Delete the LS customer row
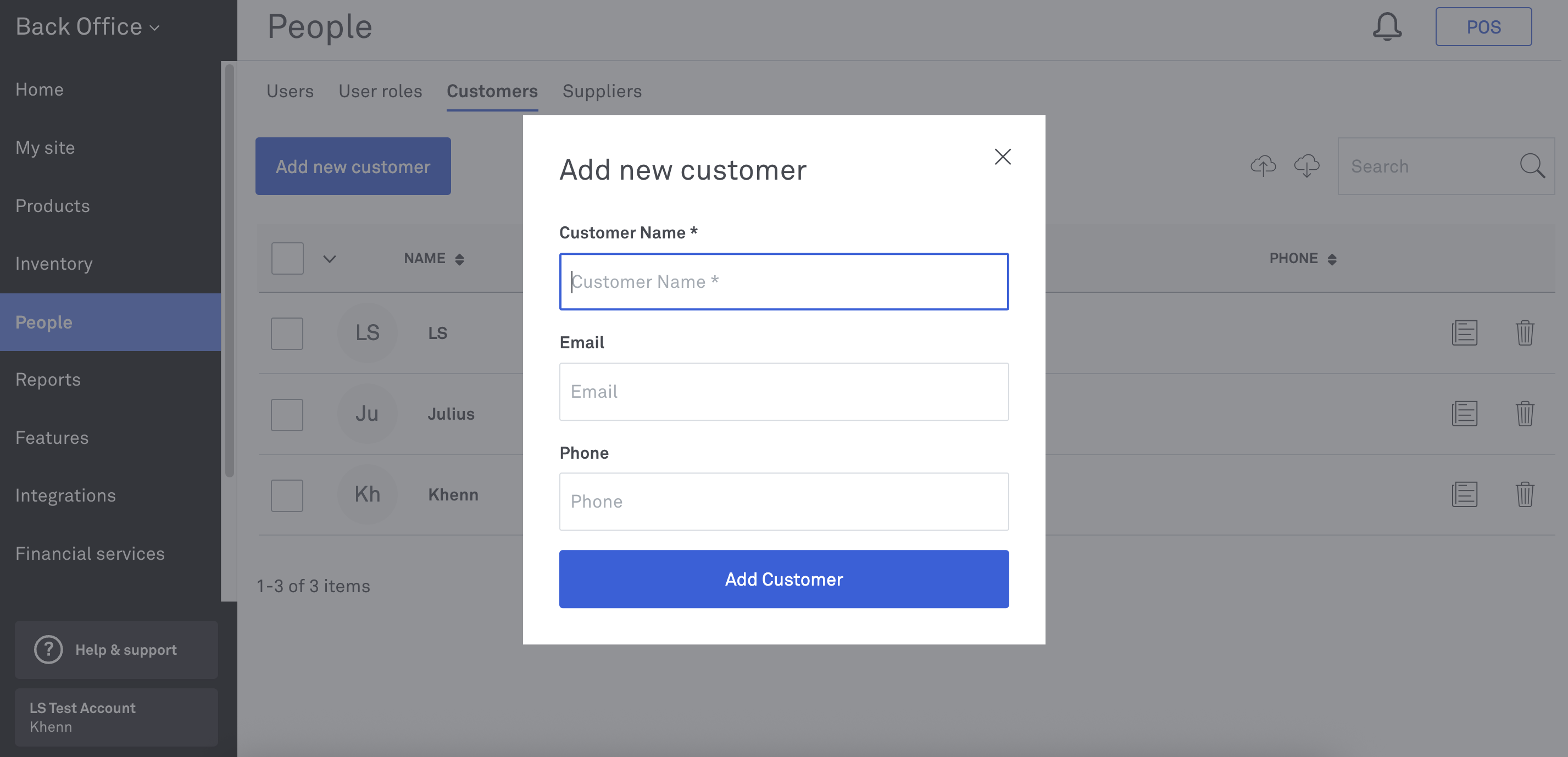The height and width of the screenshot is (757, 1568). click(x=1524, y=333)
